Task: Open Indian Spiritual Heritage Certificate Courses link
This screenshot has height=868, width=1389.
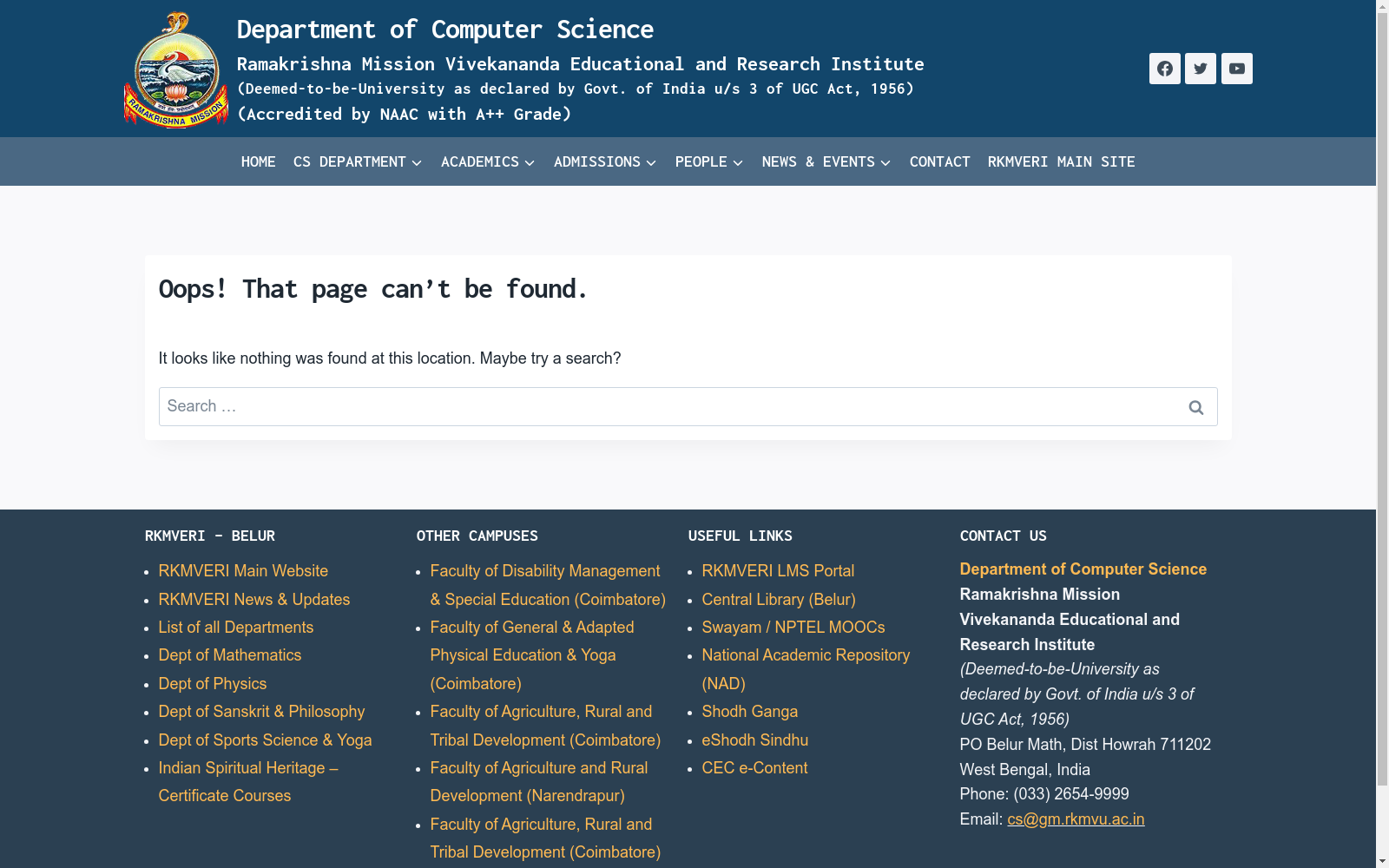Action: click(x=248, y=782)
